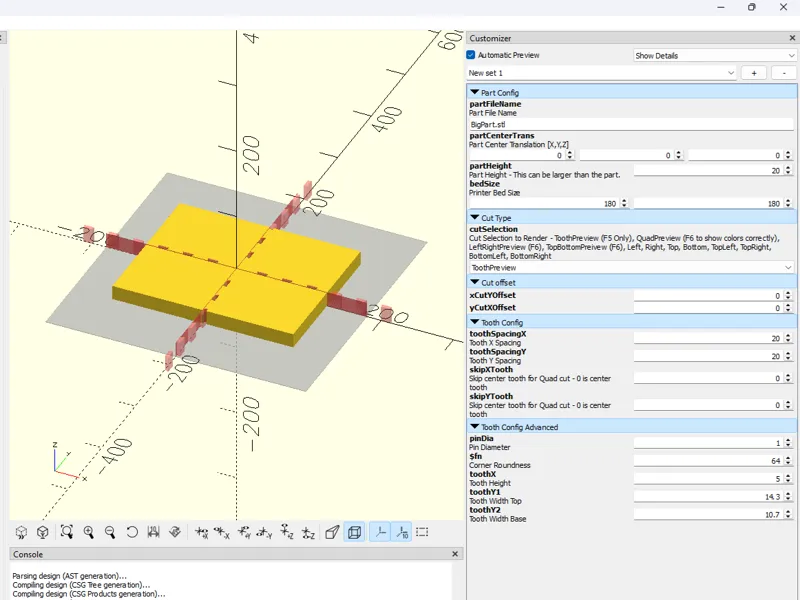Switch to the +X view

[201, 532]
